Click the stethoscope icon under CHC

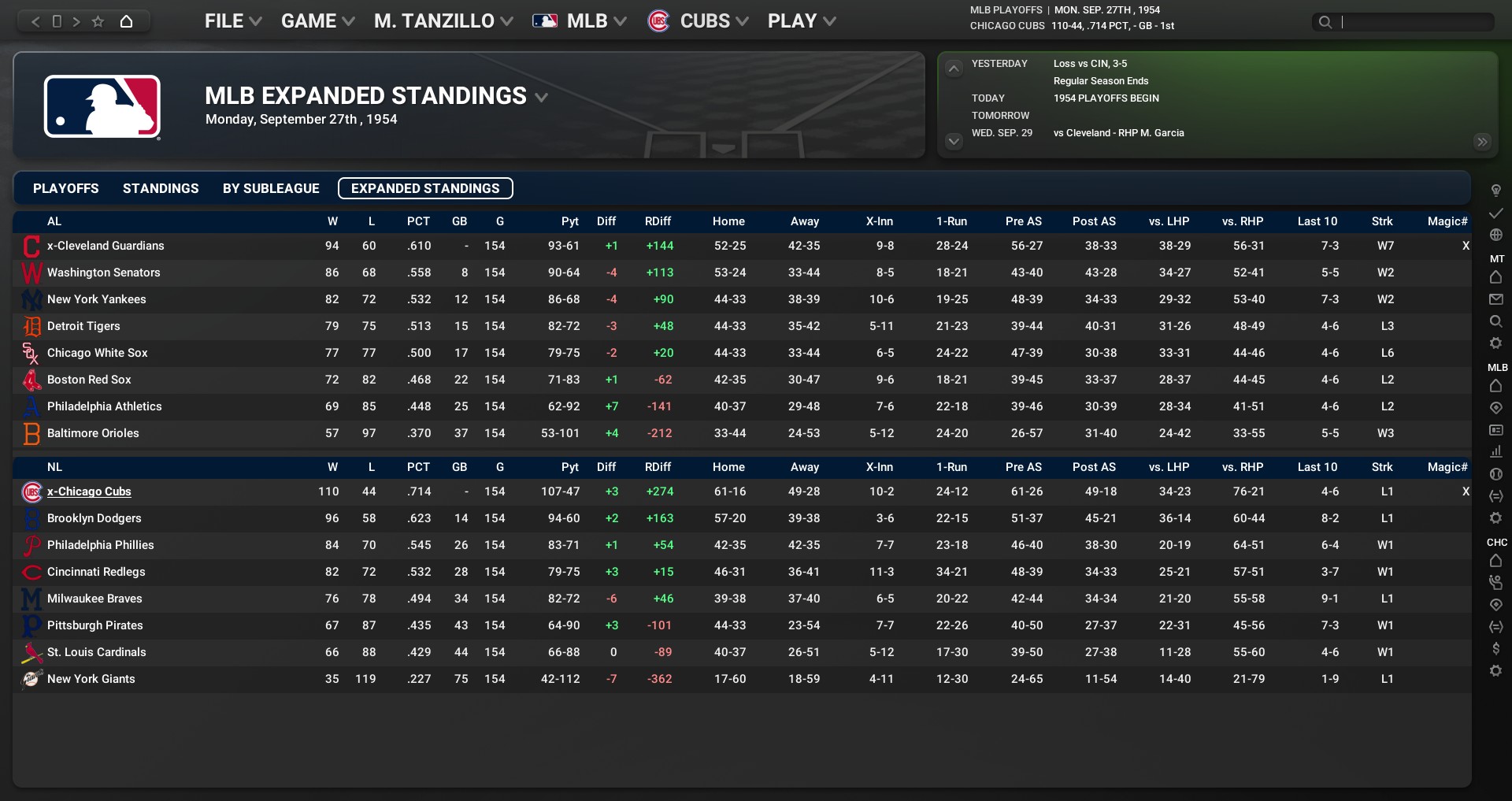point(1495,583)
